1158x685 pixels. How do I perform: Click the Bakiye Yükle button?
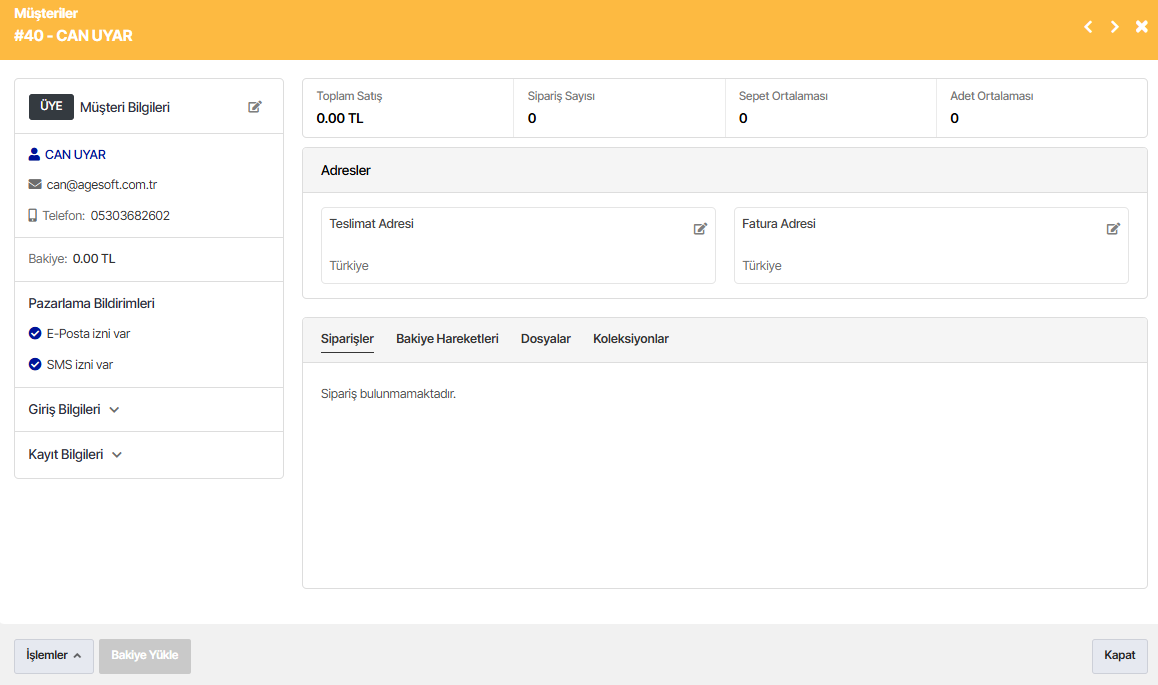point(145,655)
